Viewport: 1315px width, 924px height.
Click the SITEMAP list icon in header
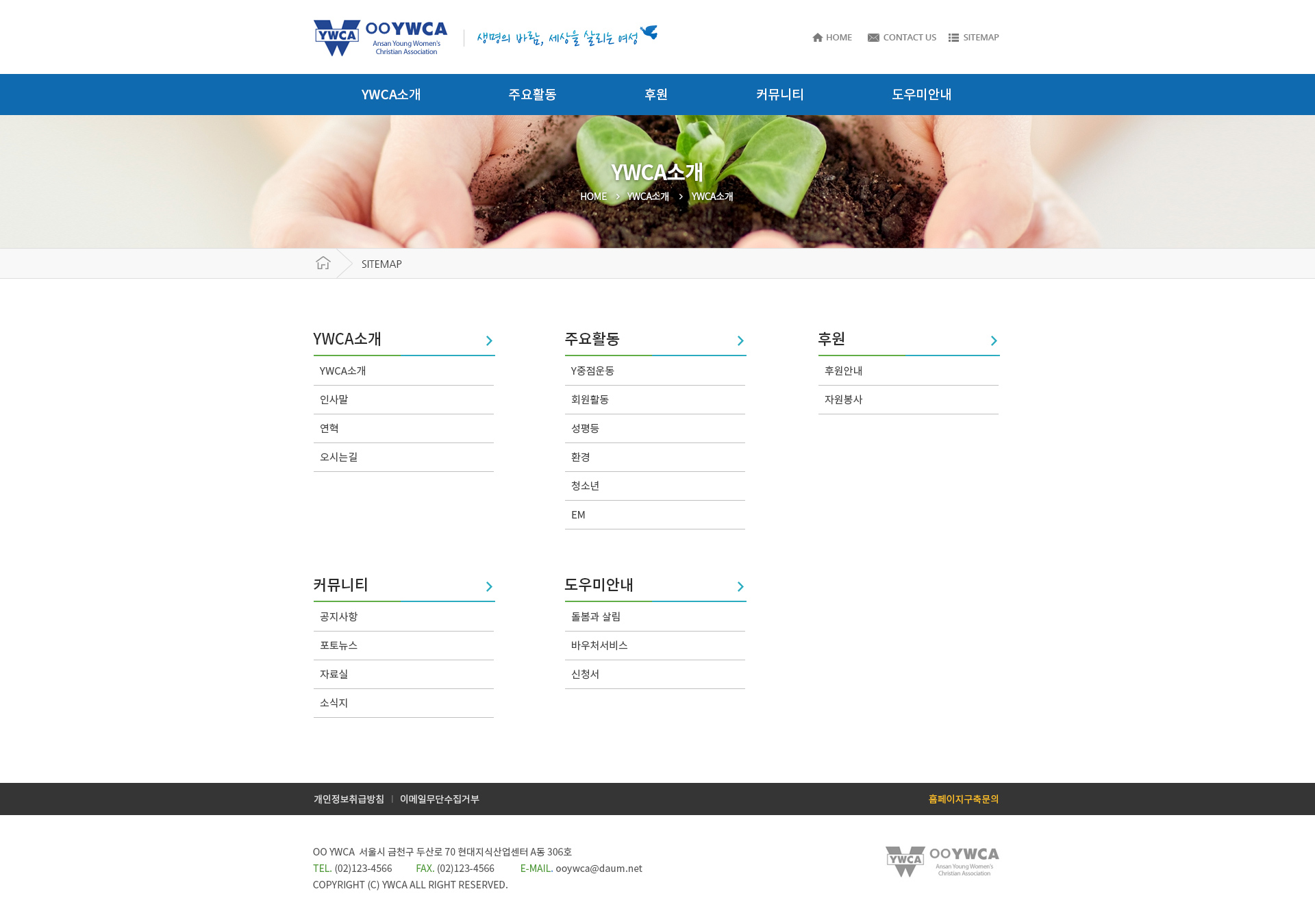[x=952, y=37]
